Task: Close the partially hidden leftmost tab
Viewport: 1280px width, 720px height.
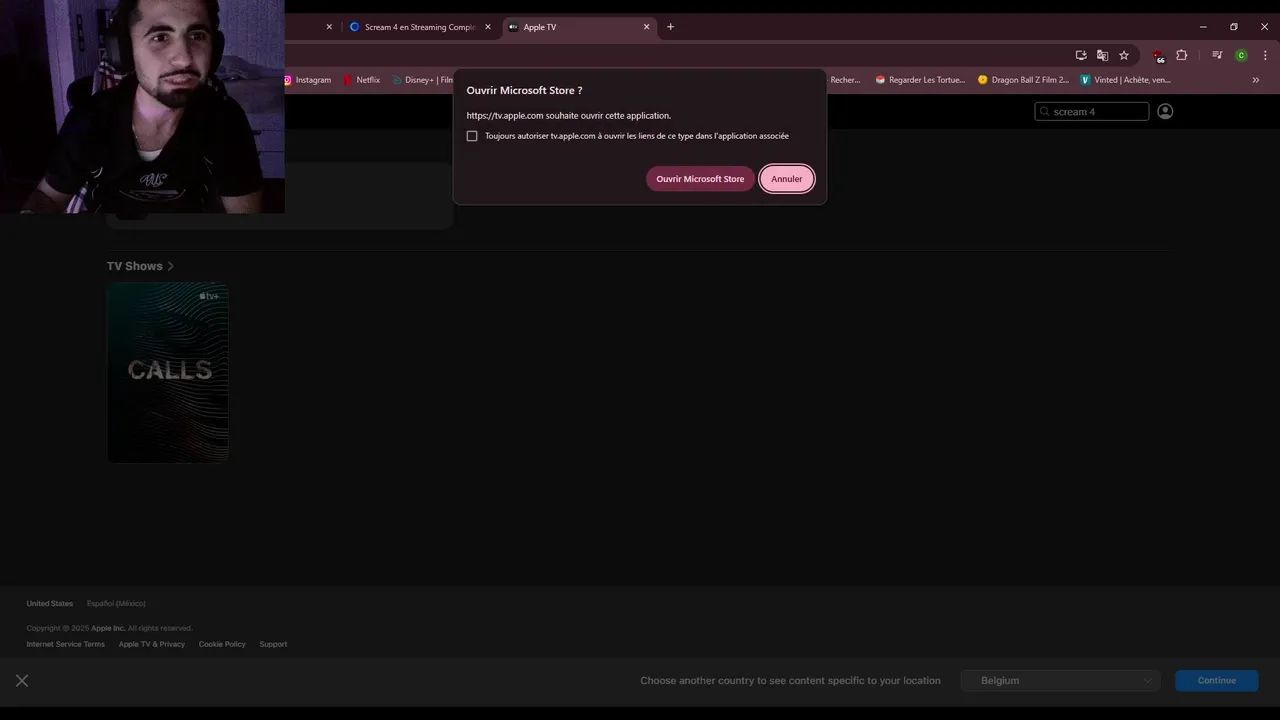Action: coord(329,27)
